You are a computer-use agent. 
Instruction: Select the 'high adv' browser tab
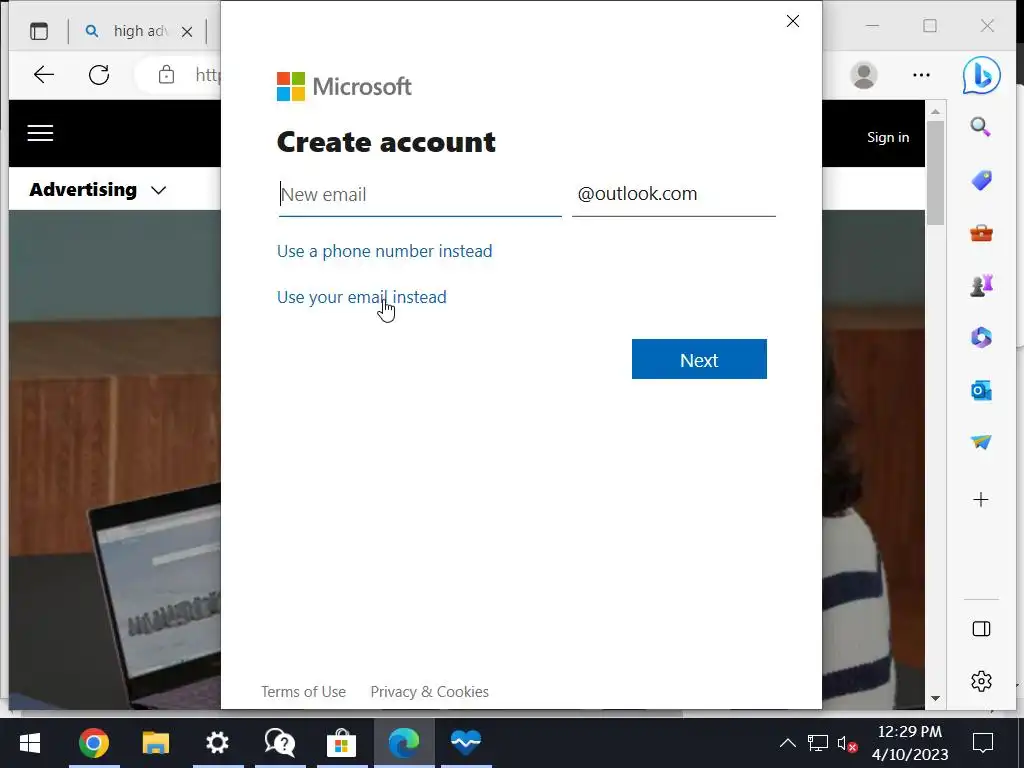pos(139,31)
